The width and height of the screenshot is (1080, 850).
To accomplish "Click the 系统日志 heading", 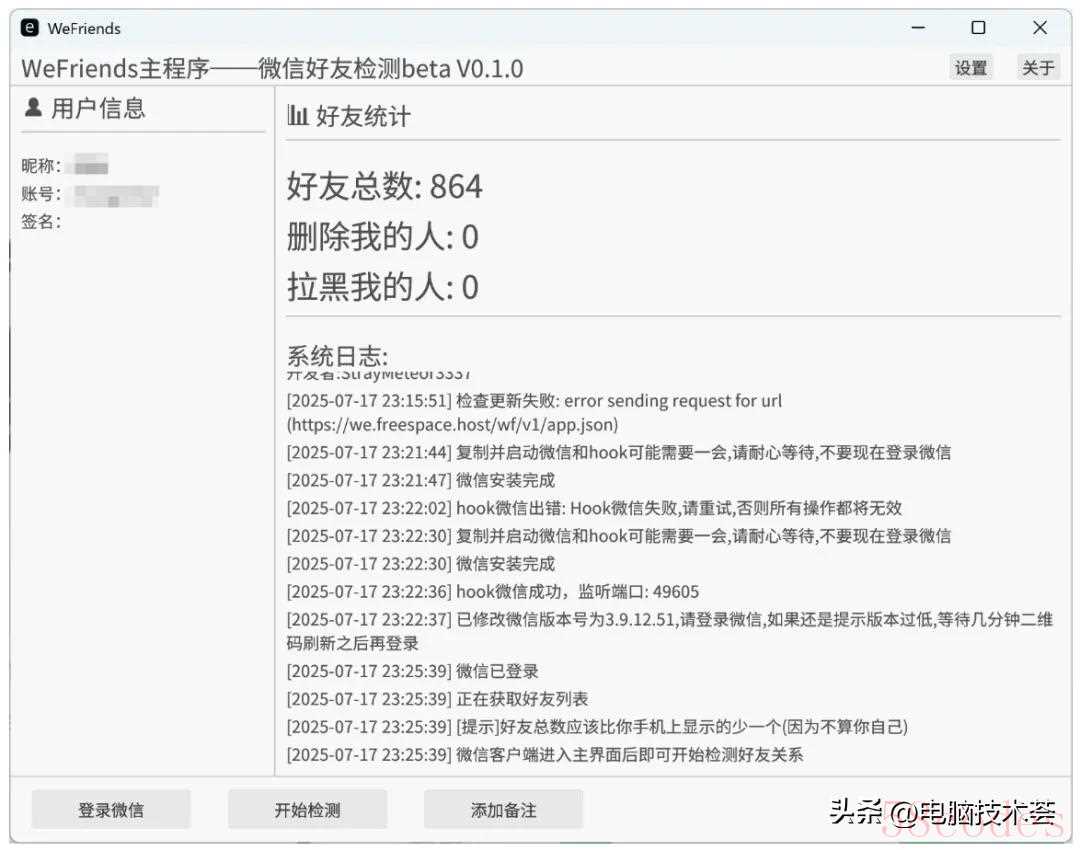I will pyautogui.click(x=338, y=355).
